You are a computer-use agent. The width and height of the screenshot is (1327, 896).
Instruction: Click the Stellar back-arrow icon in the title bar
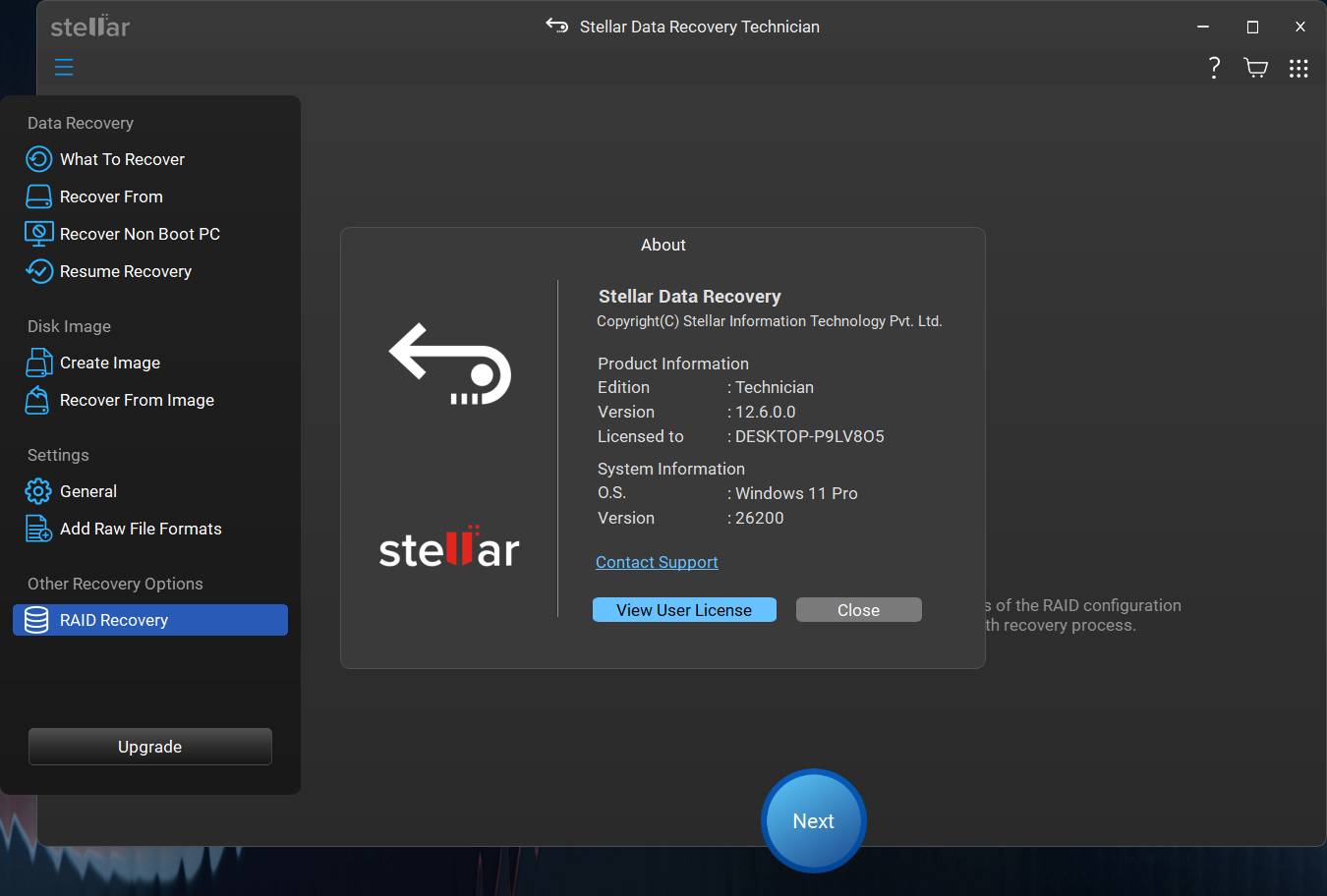point(557,26)
